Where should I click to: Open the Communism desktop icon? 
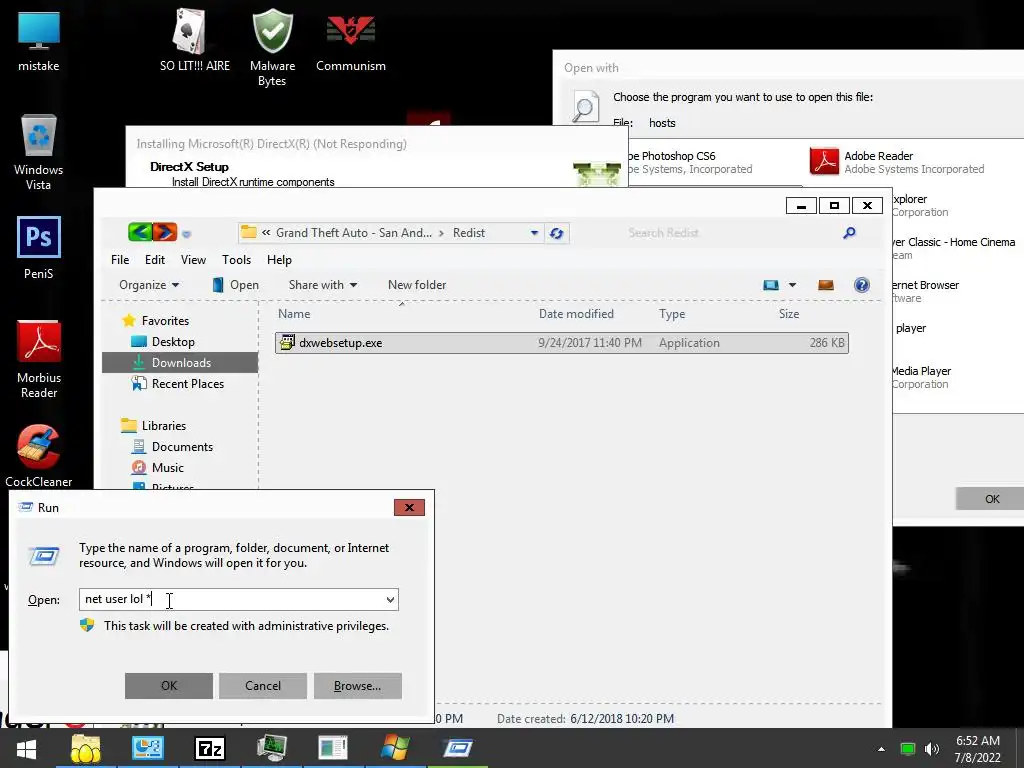pyautogui.click(x=351, y=40)
